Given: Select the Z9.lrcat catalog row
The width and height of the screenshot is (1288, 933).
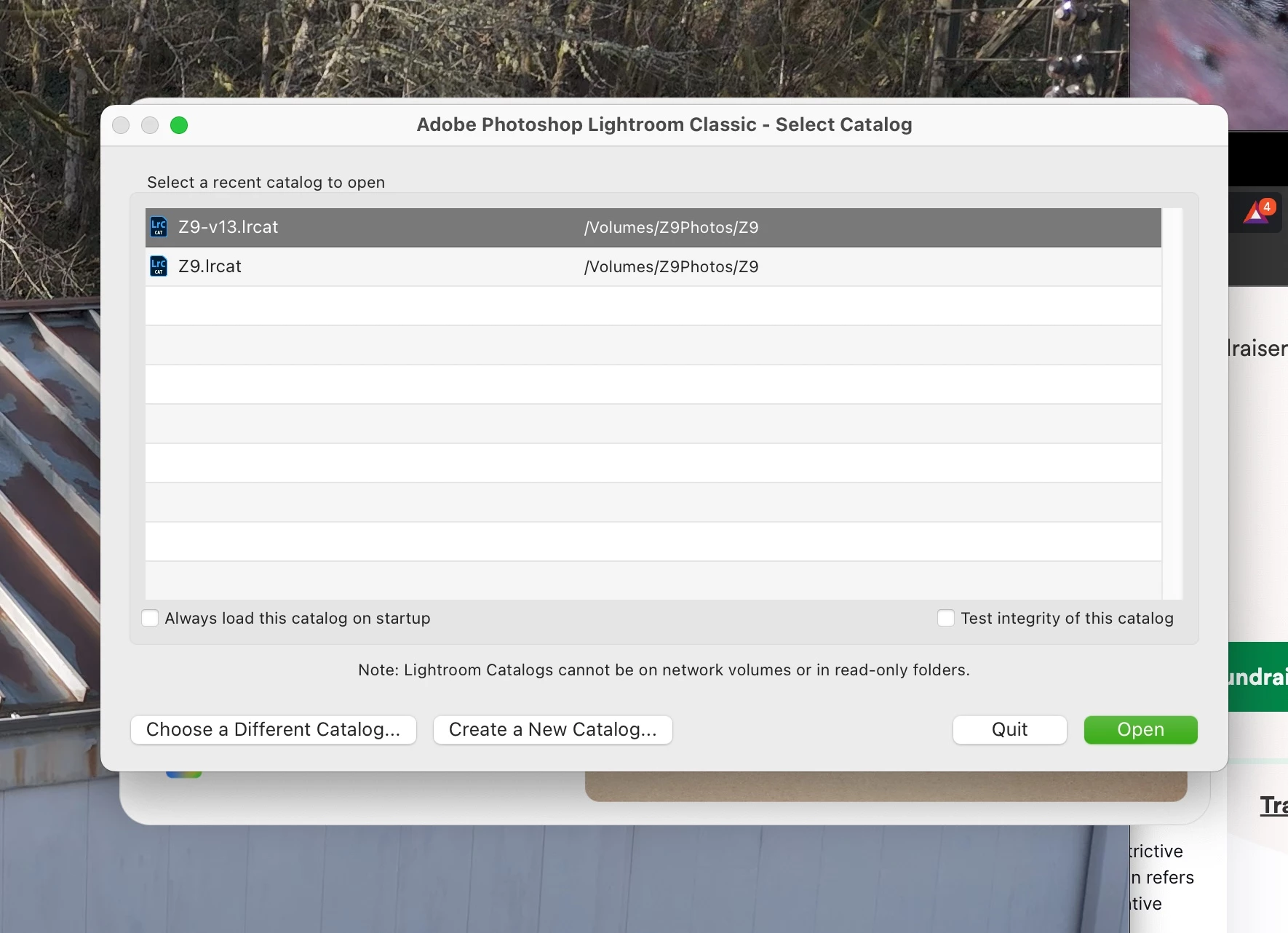Looking at the screenshot, I should pos(653,266).
